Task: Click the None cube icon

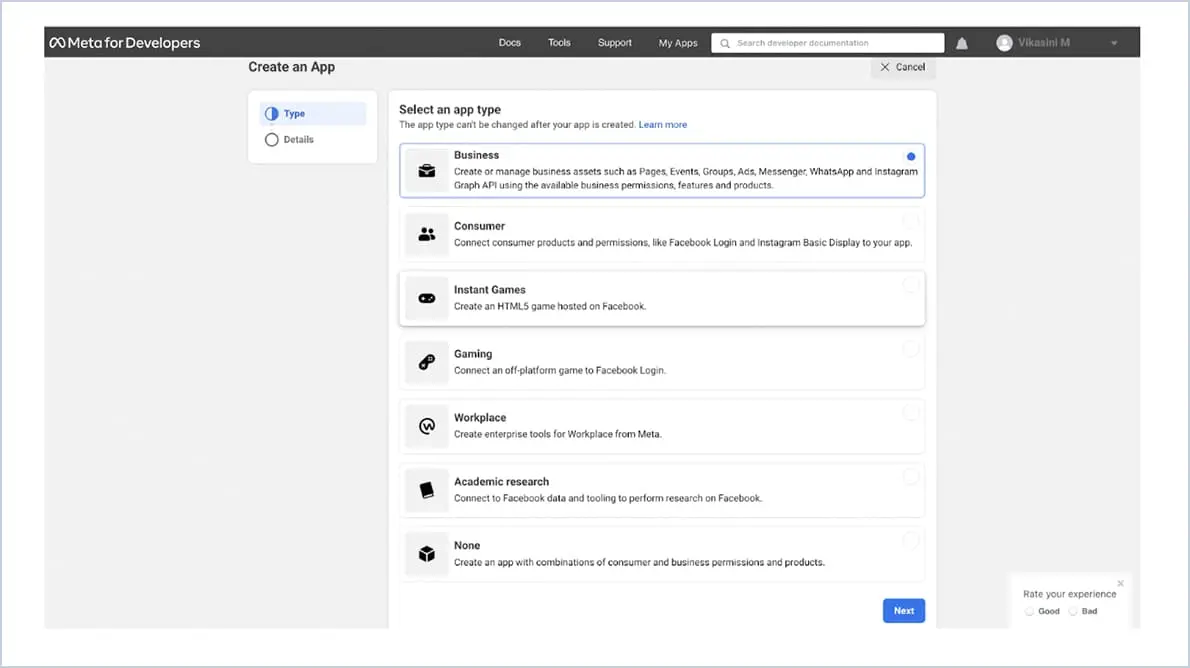Action: coord(427,554)
